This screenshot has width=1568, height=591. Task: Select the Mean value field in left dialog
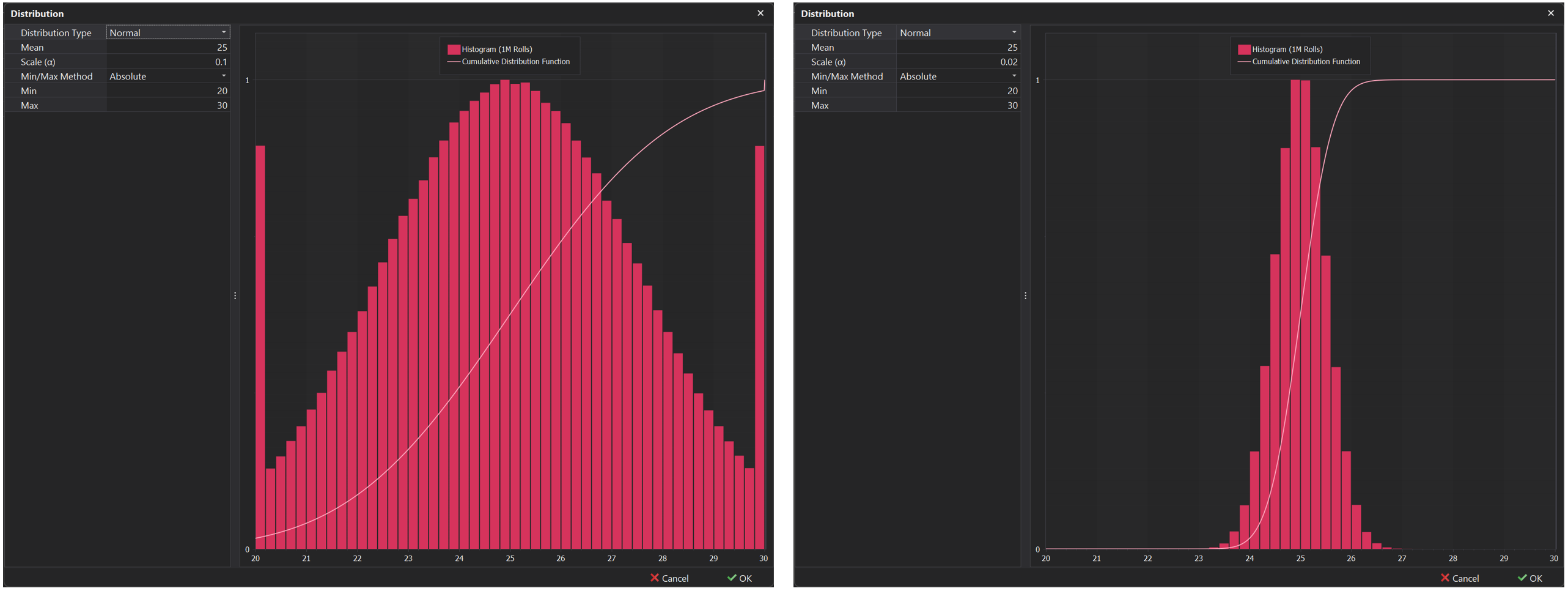(x=168, y=47)
